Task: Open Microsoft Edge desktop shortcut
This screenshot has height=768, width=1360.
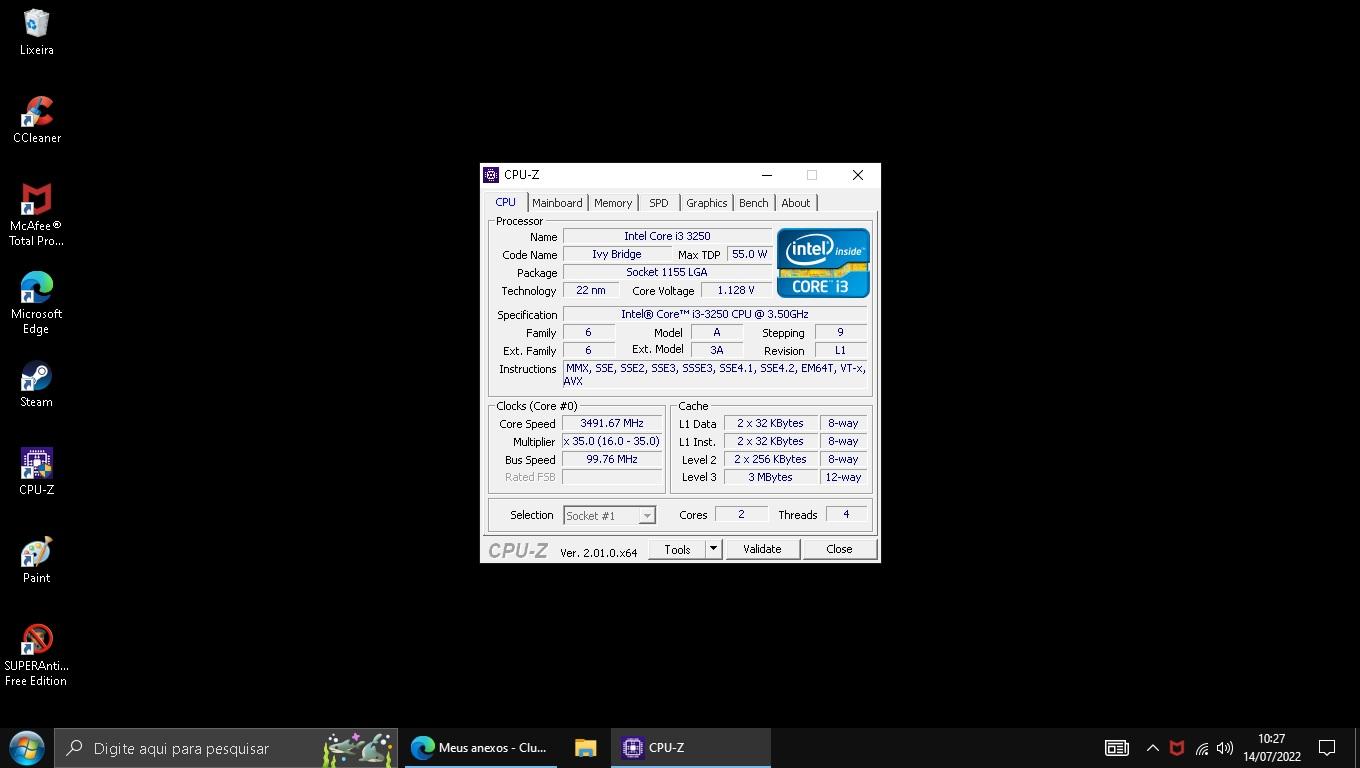Action: click(37, 302)
